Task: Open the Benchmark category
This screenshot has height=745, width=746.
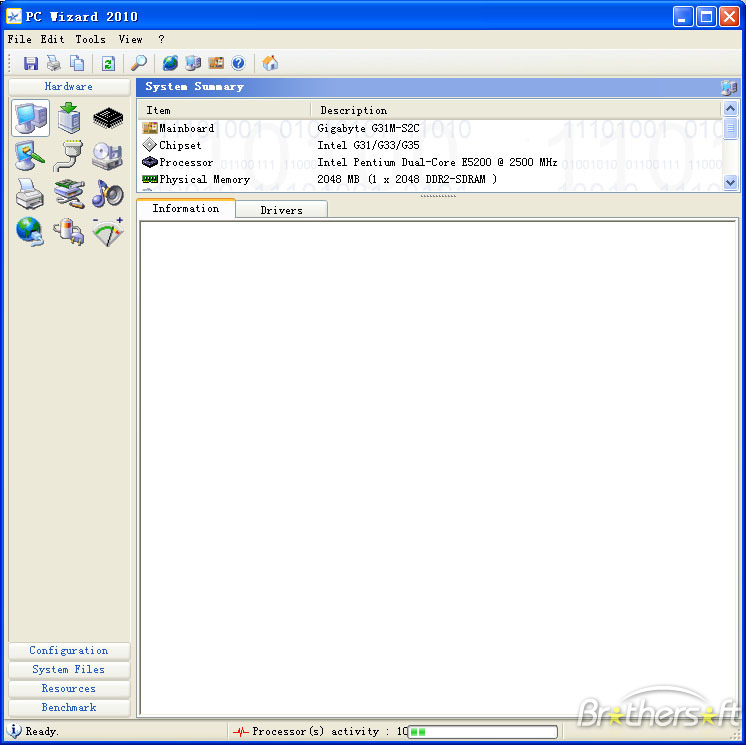Action: pyautogui.click(x=69, y=707)
